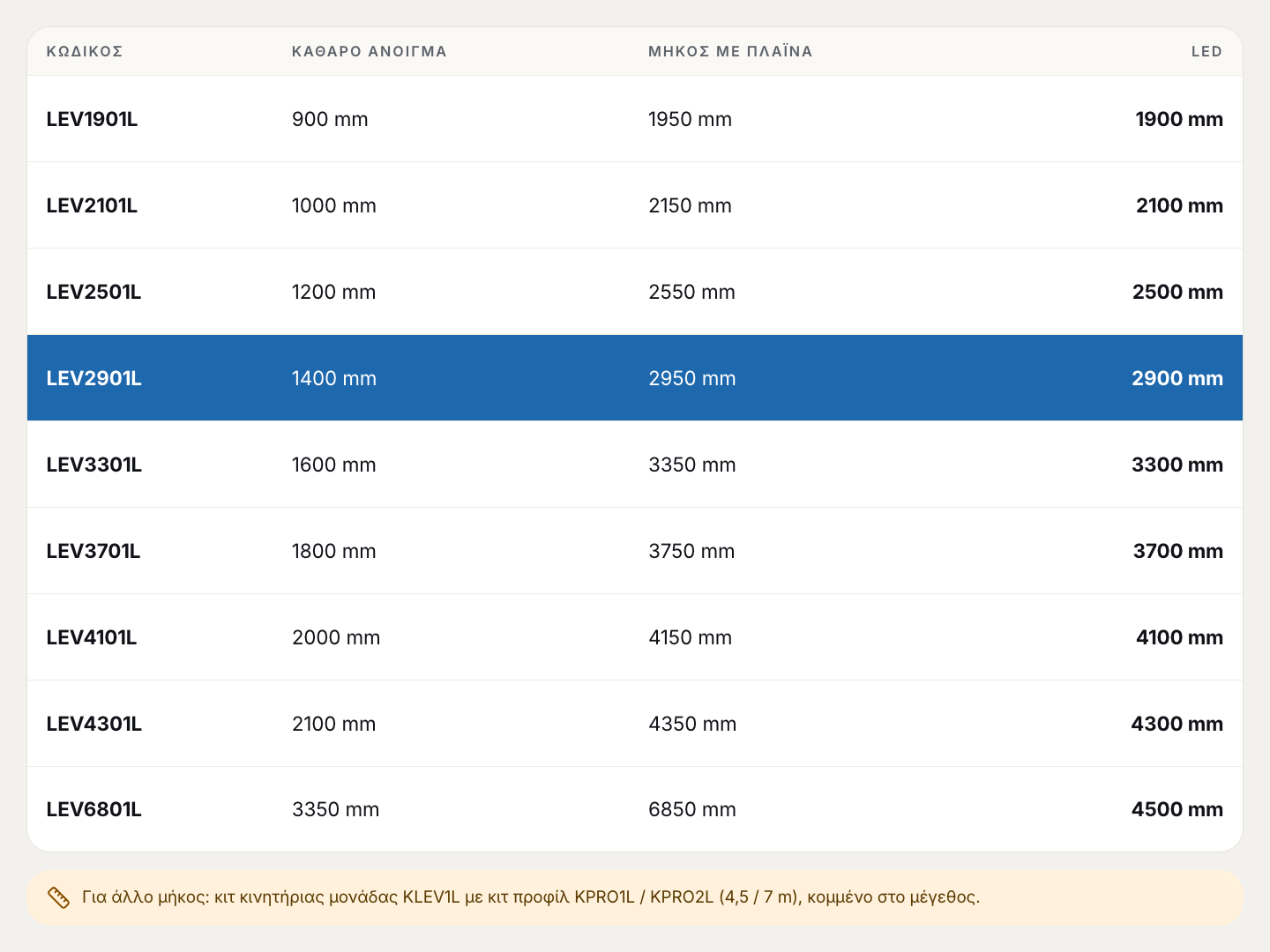1270x952 pixels.
Task: Select the ΚΩΔΙΚΟΣ column header
Action: [x=85, y=51]
